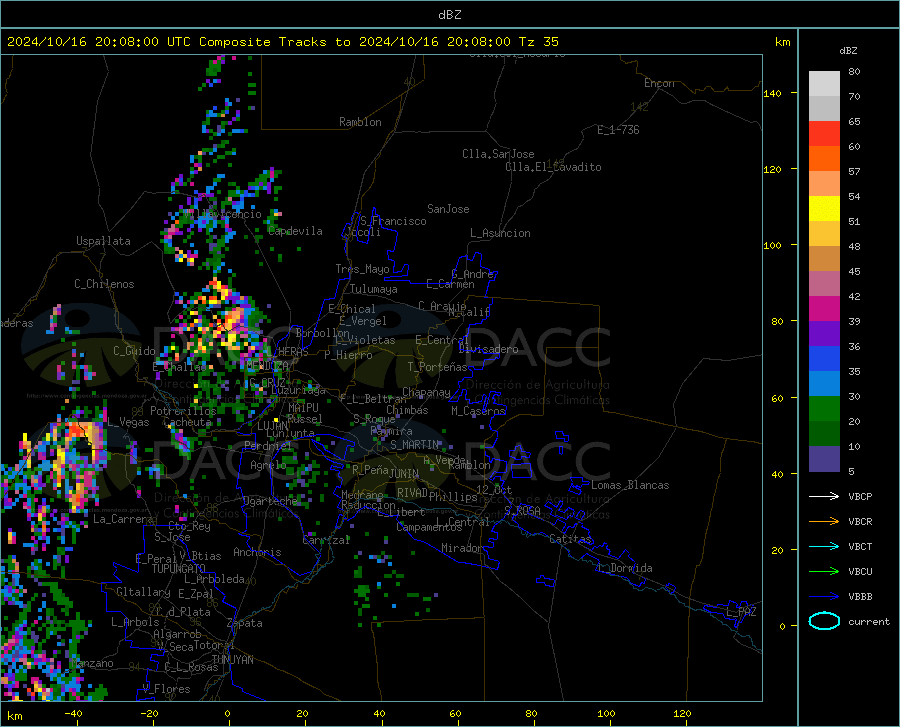
Task: Click the Anchoris map label
Action: (x=257, y=552)
